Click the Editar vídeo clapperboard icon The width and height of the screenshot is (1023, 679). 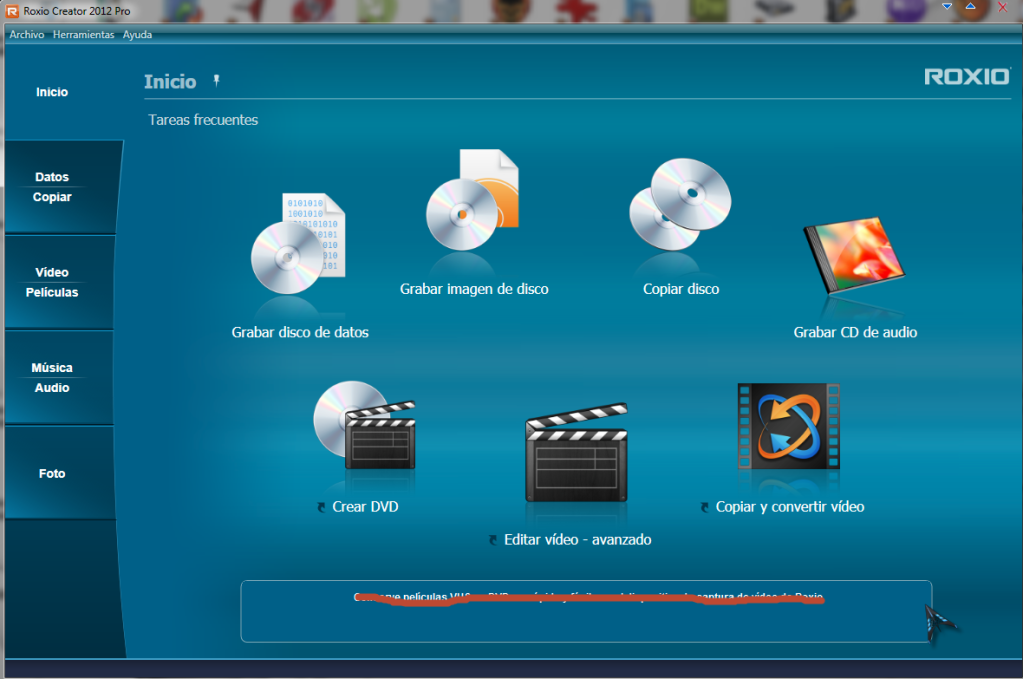577,453
